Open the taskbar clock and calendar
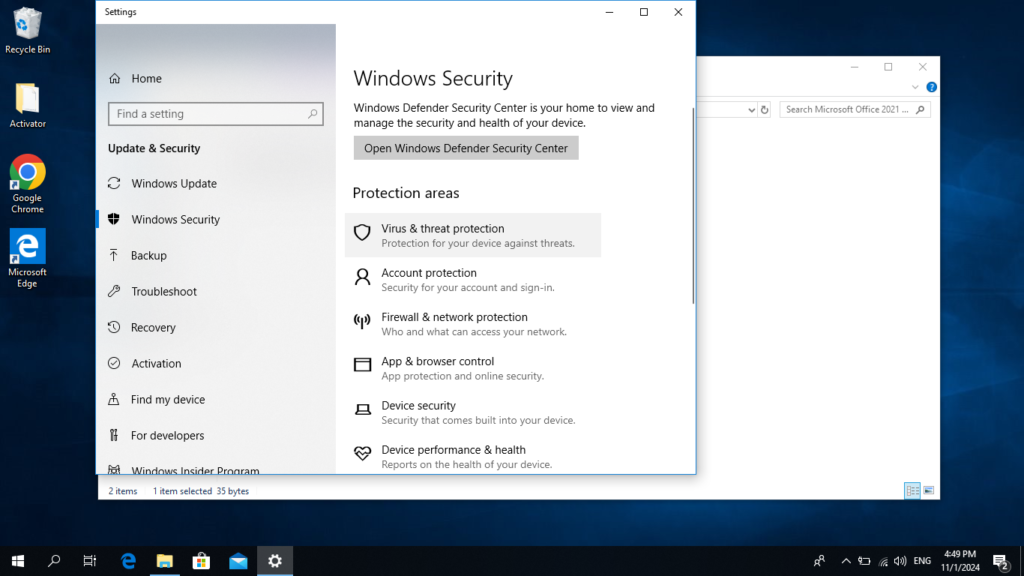The width and height of the screenshot is (1024, 576). 960,561
